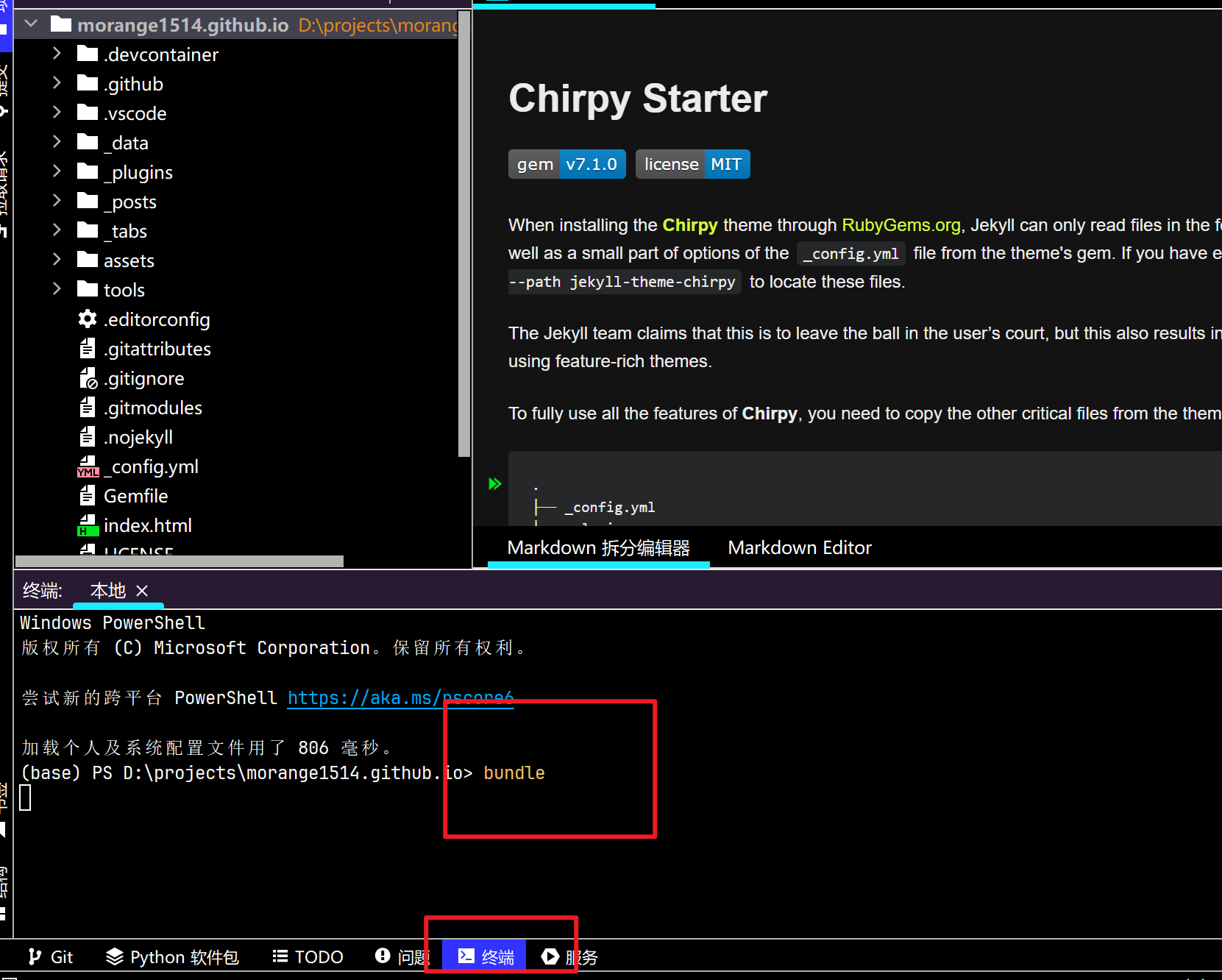This screenshot has width=1222, height=980.
Task: Open the https://aka.ms/pscore6 link
Action: 400,697
